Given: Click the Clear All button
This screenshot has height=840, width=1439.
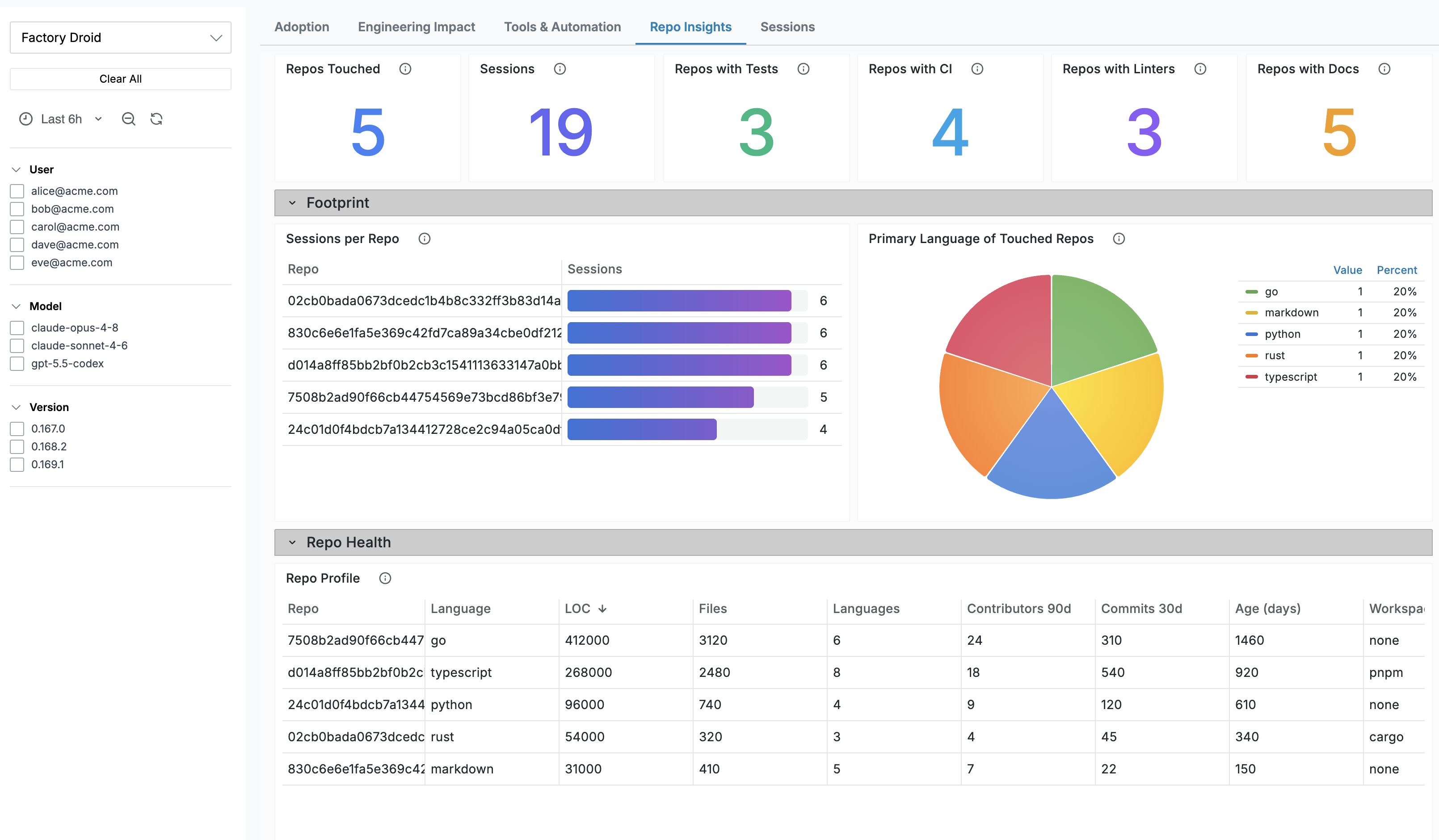Looking at the screenshot, I should coord(121,79).
